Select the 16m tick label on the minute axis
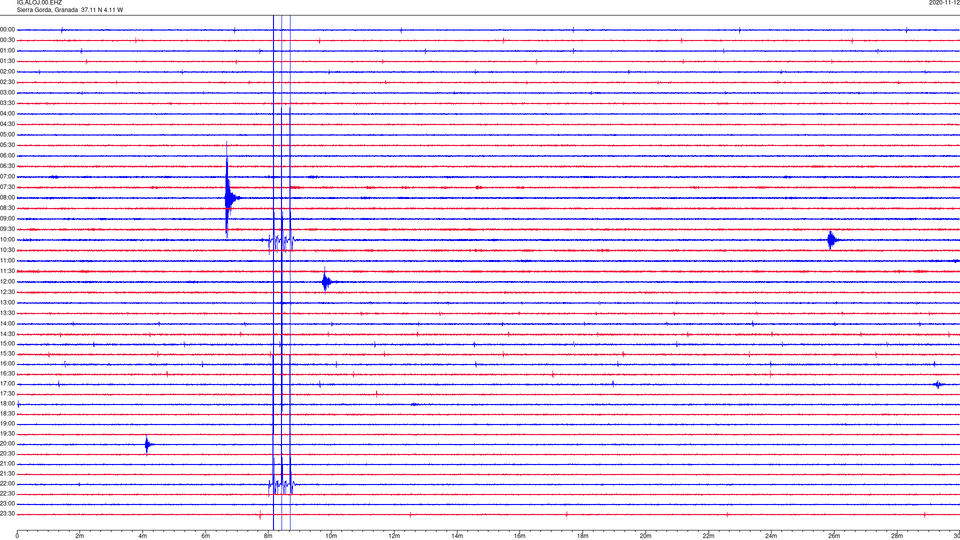Image resolution: width=960 pixels, height=540 pixels. pyautogui.click(x=520, y=536)
